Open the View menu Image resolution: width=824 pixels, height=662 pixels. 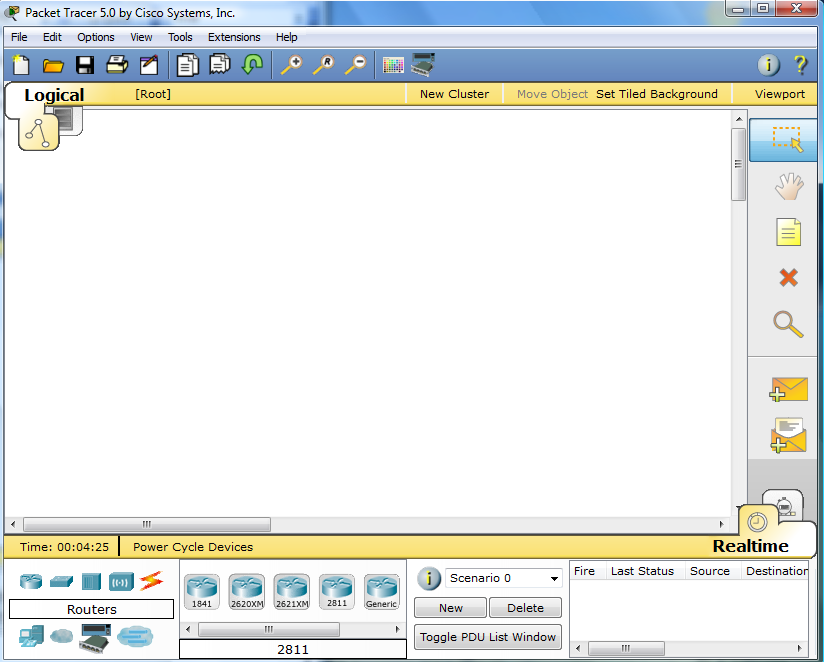click(141, 37)
